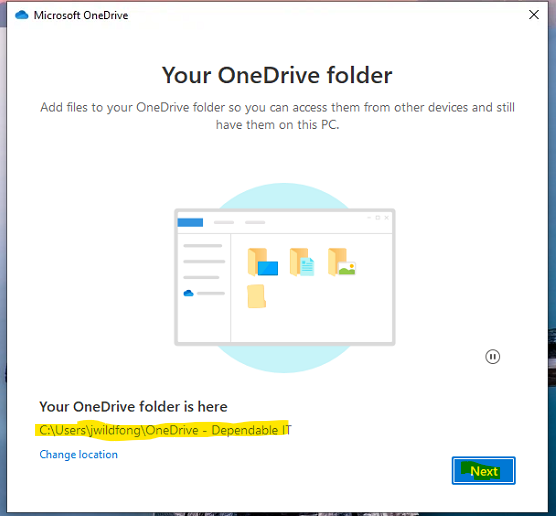
Task: Click the Next button
Action: [x=483, y=471]
